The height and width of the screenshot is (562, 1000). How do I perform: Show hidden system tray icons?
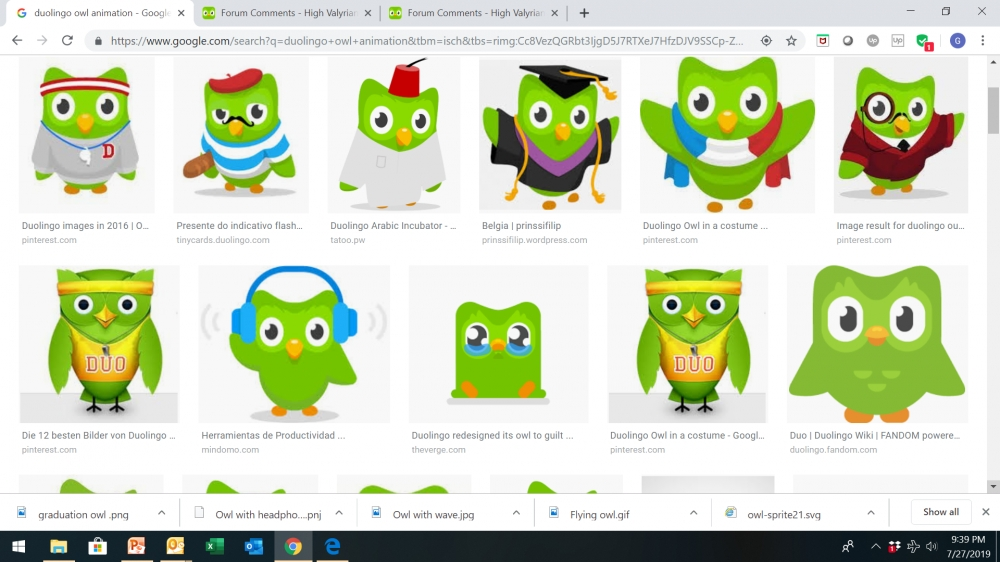[875, 546]
